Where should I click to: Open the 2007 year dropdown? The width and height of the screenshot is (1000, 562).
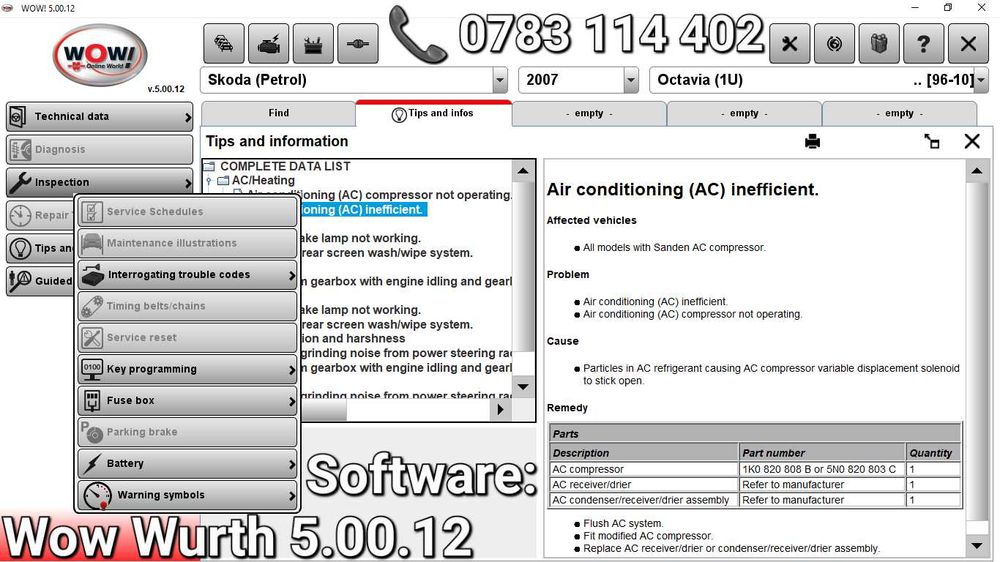[x=631, y=80]
